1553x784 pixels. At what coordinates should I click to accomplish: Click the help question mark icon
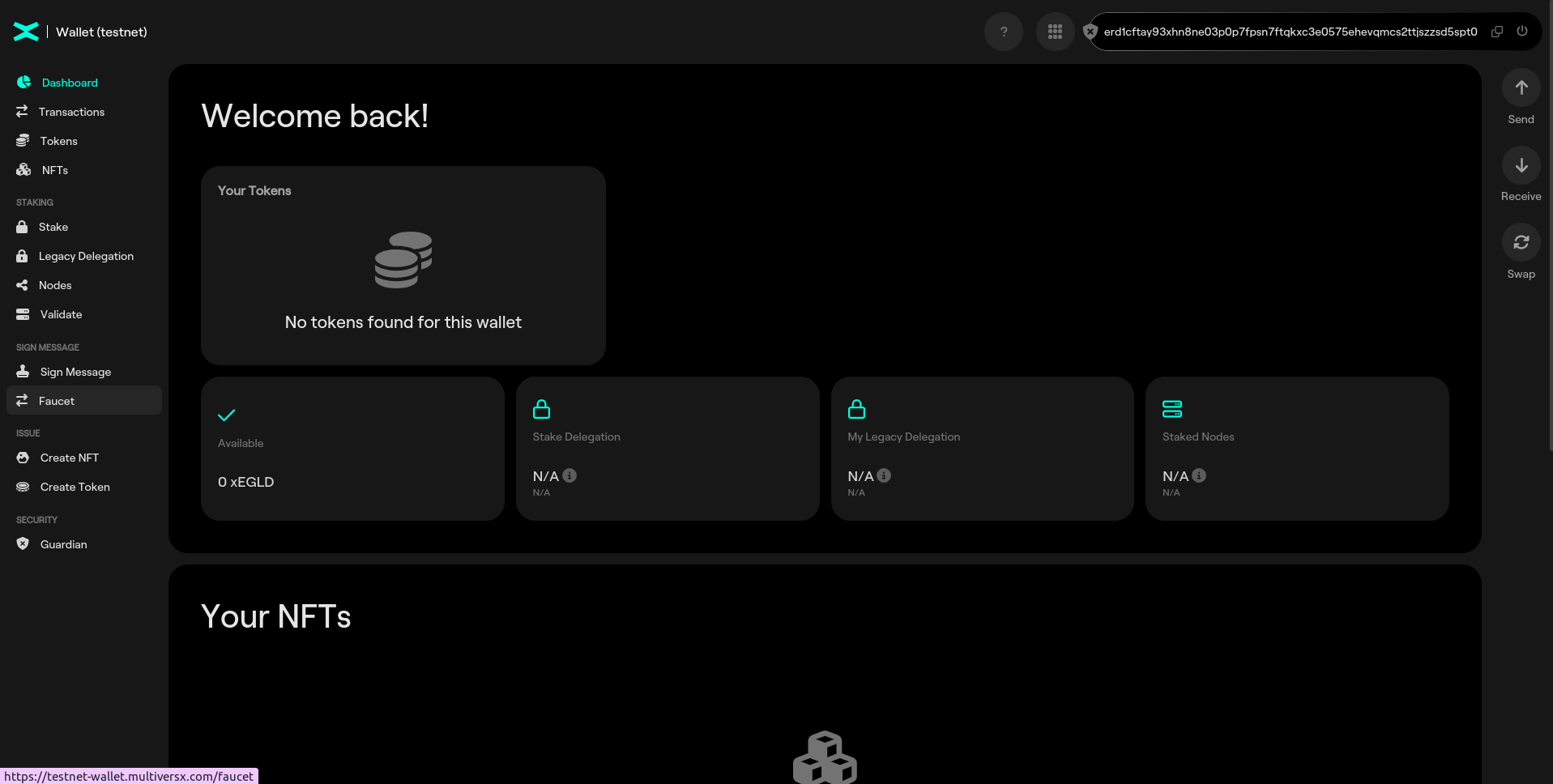[1003, 32]
